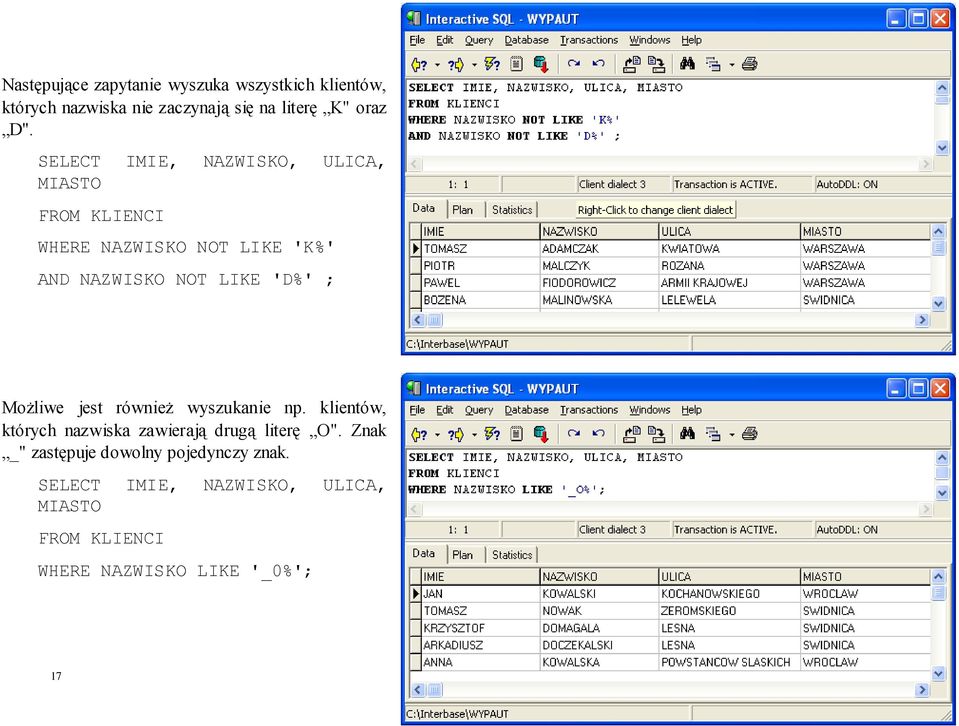Image resolution: width=959 pixels, height=726 pixels.
Task: Run Execute Query lightning icon in '_O%' window
Action: [x=492, y=434]
